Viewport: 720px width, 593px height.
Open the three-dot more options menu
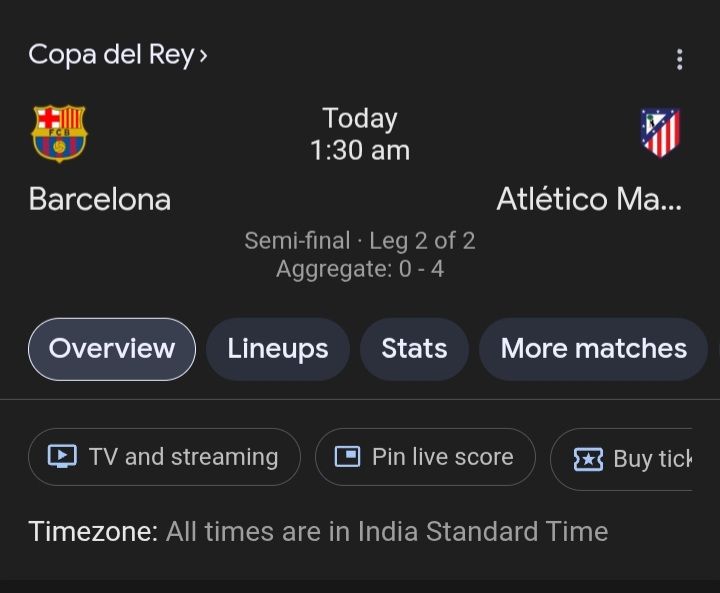(x=679, y=59)
